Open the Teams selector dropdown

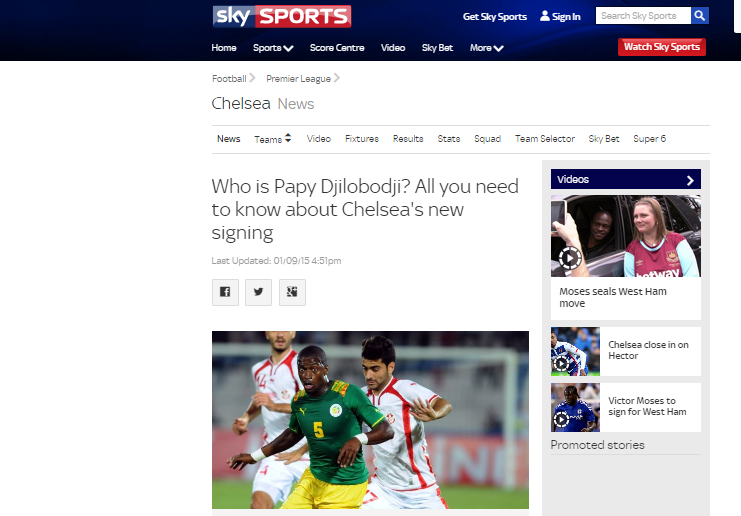[273, 139]
